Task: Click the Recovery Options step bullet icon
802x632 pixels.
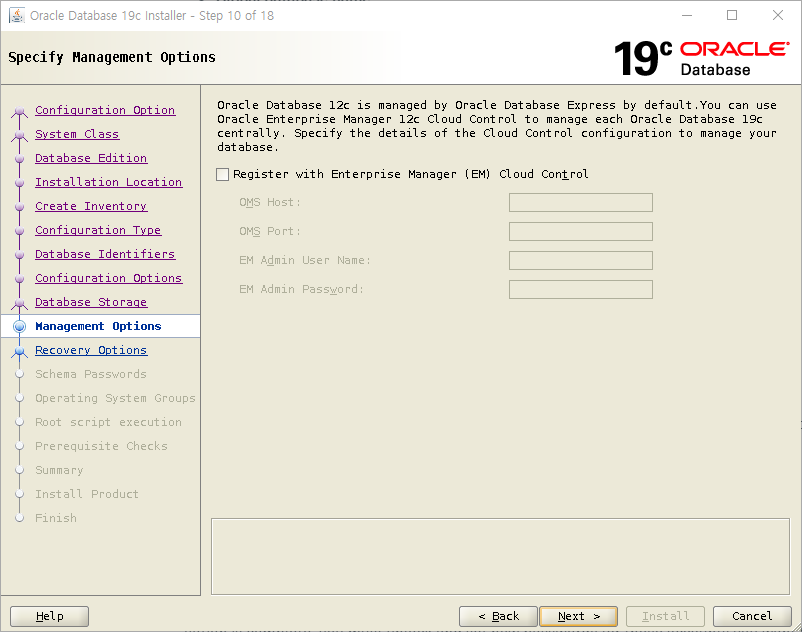Action: click(19, 351)
